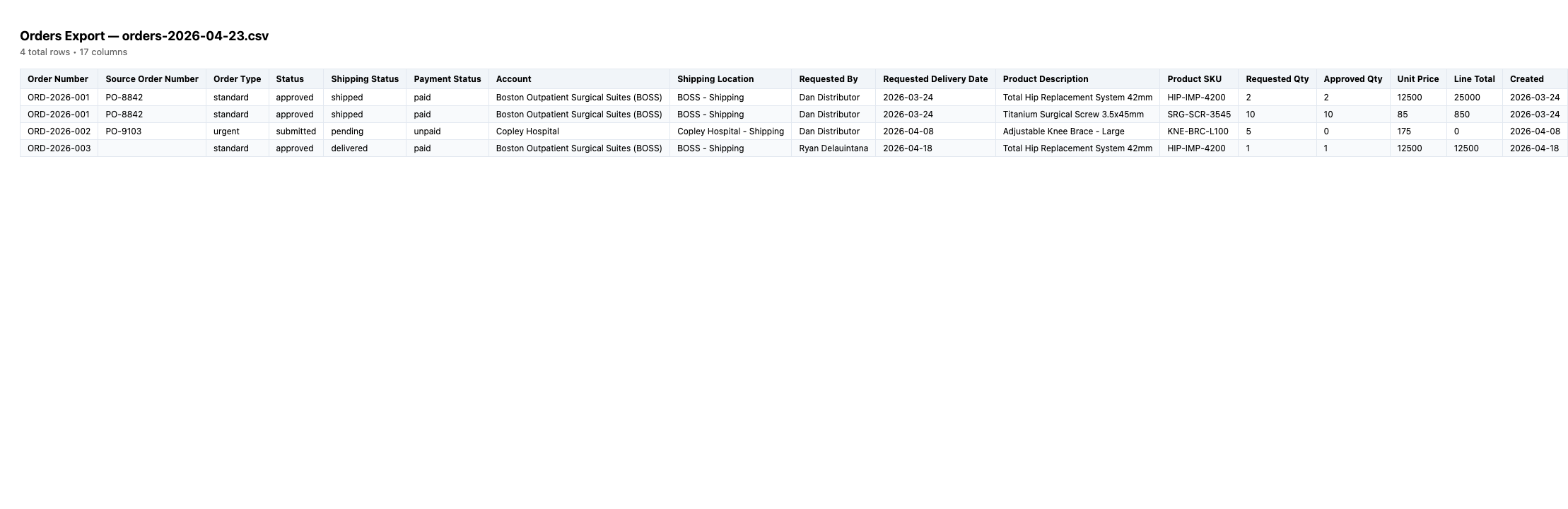Screen dimensions: 1568x509
Task: Click the Product Description column header
Action: click(x=1077, y=79)
